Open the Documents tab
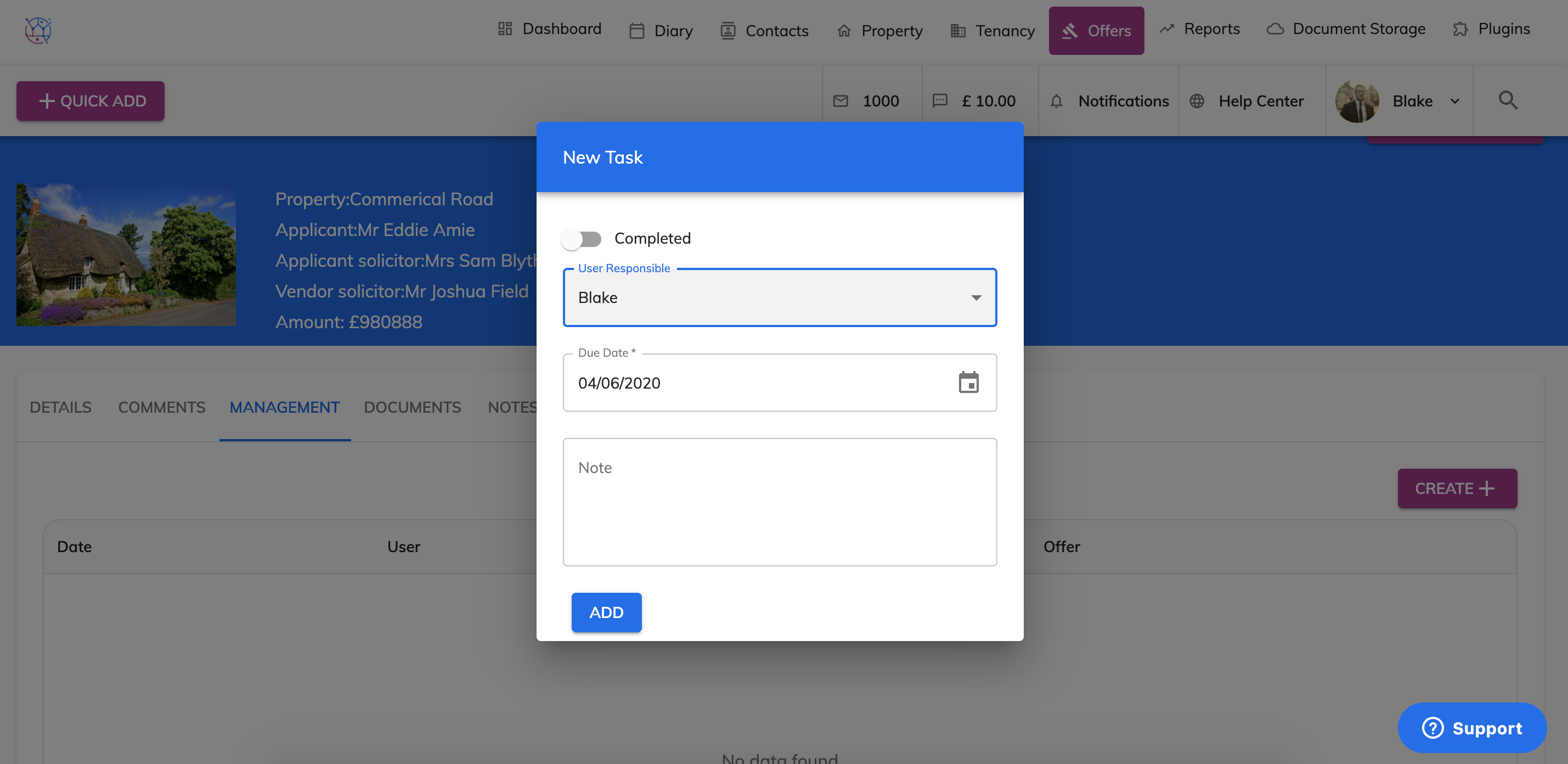1568x764 pixels. pos(412,407)
